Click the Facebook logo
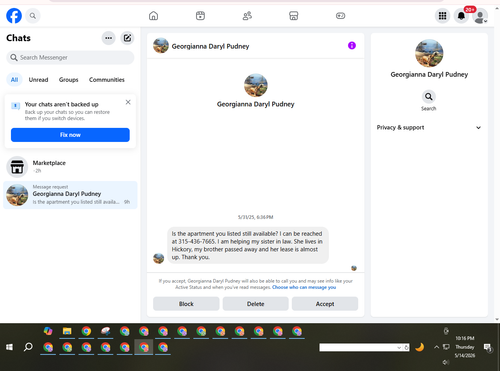Image resolution: width=500 pixels, height=371 pixels. (14, 16)
